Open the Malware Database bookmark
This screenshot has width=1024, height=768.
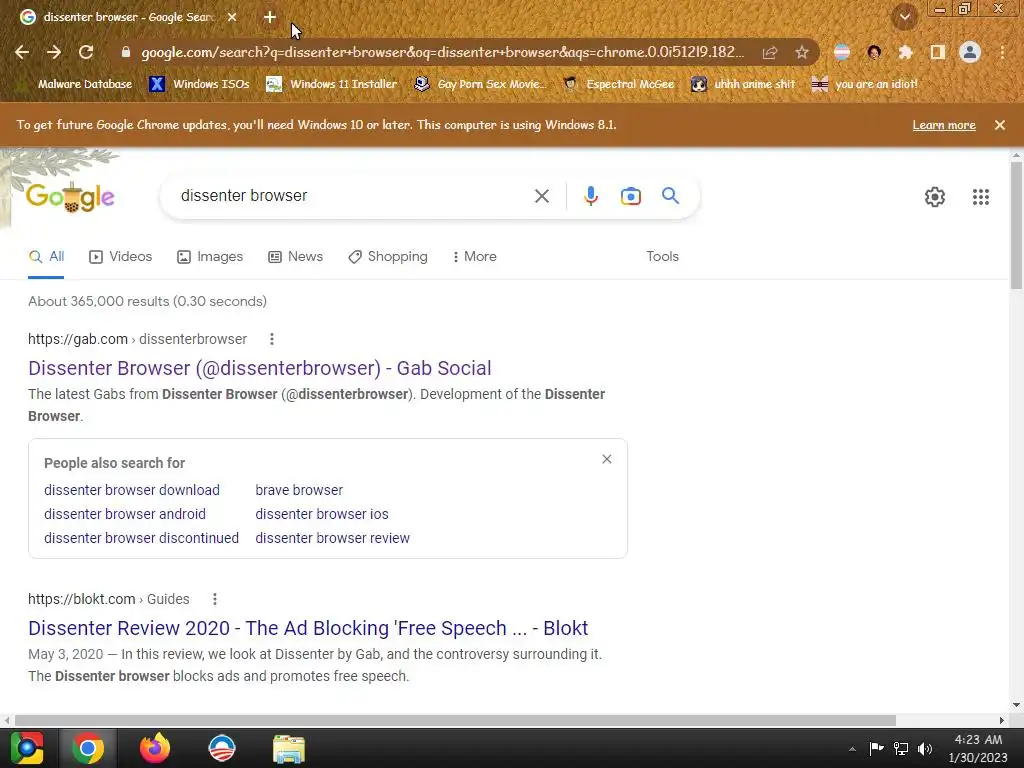click(x=75, y=84)
